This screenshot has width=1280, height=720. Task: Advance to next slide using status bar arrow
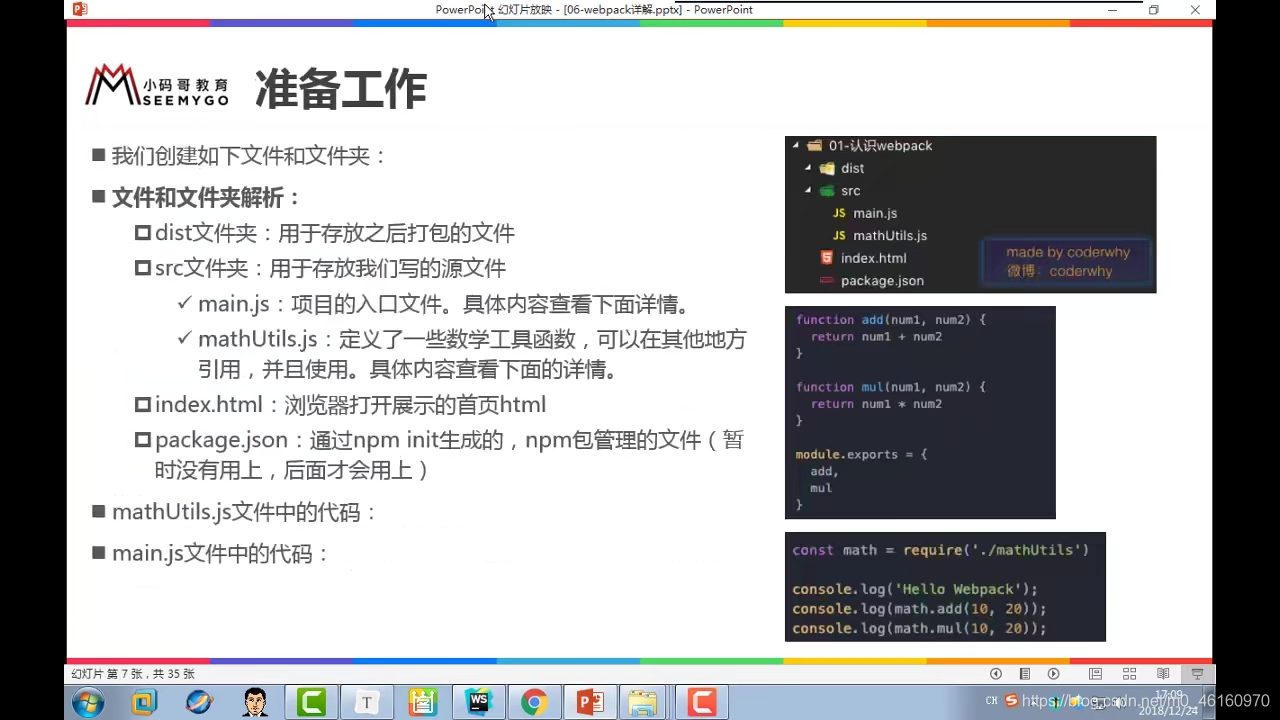click(x=1054, y=674)
